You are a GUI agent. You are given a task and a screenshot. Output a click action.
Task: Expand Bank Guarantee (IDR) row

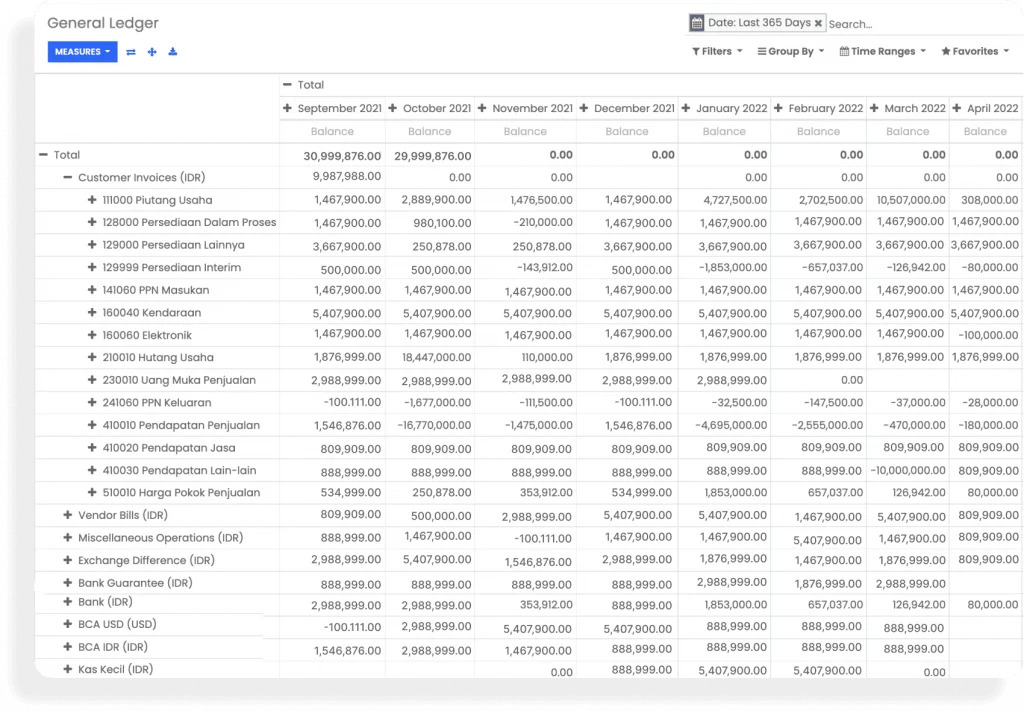coord(67,583)
